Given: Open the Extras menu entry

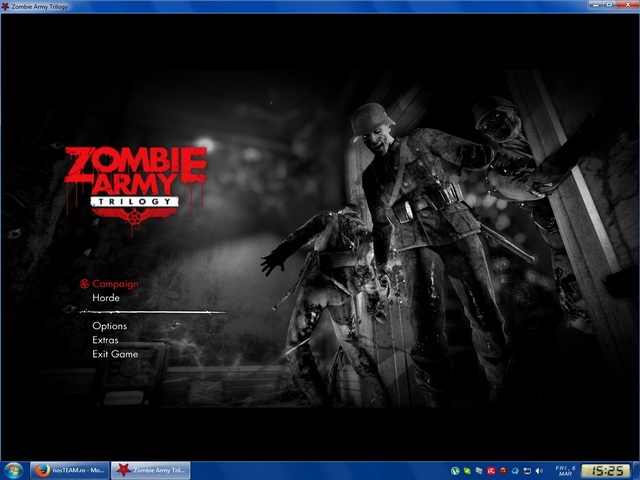Looking at the screenshot, I should click(x=105, y=340).
